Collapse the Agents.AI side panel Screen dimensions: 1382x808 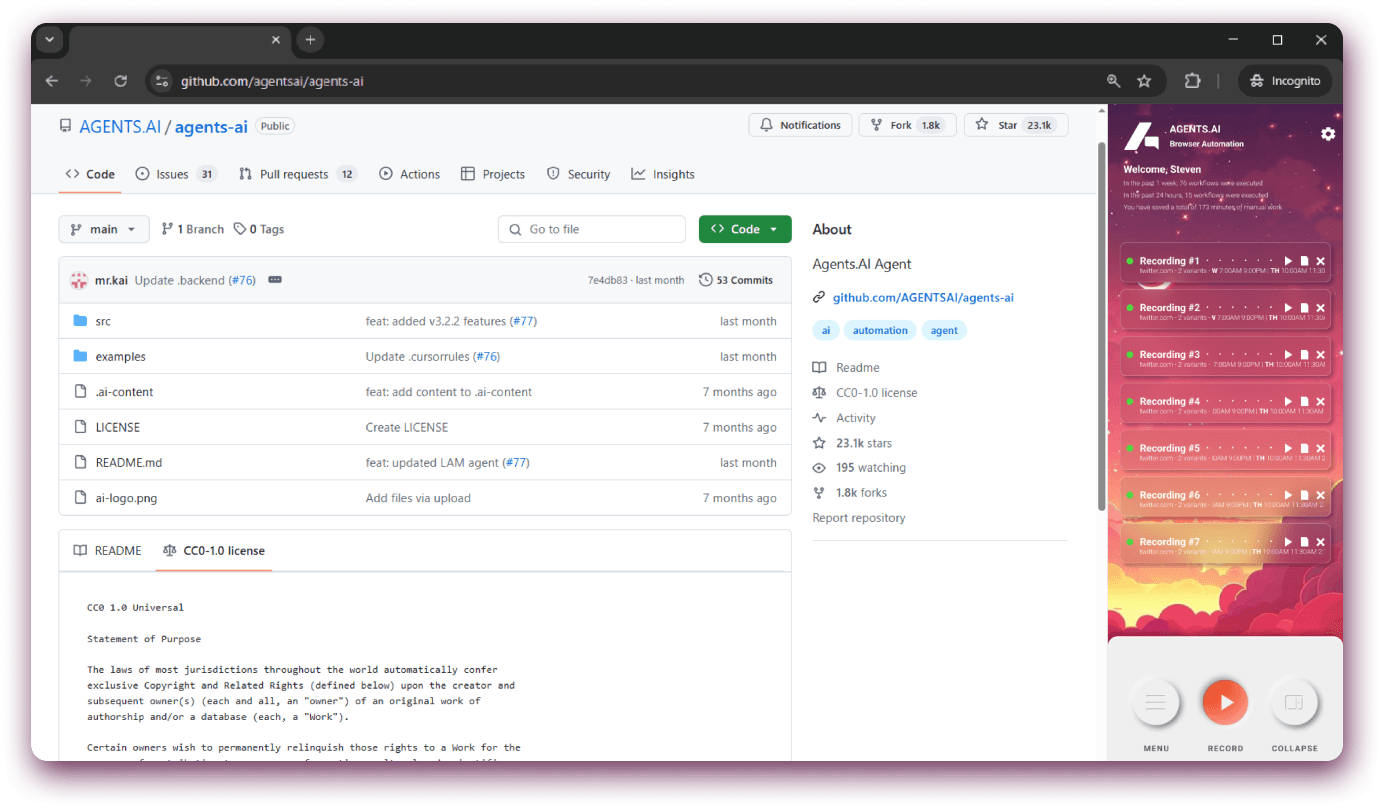coord(1294,703)
